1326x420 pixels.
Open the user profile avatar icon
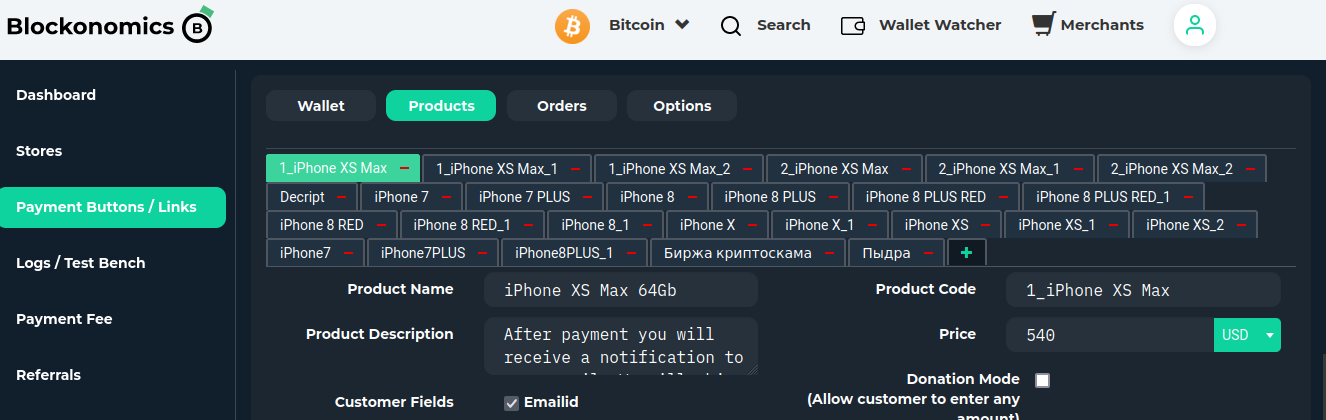tap(1194, 25)
